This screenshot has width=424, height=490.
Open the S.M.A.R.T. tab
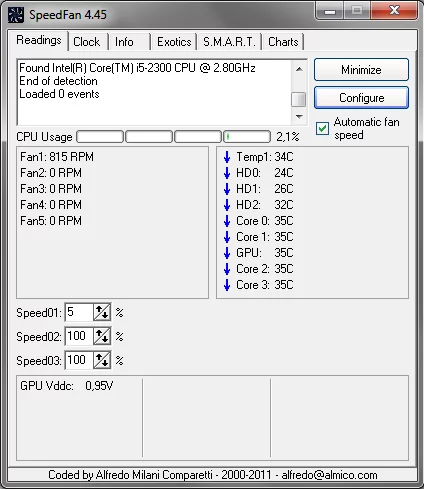[x=229, y=42]
